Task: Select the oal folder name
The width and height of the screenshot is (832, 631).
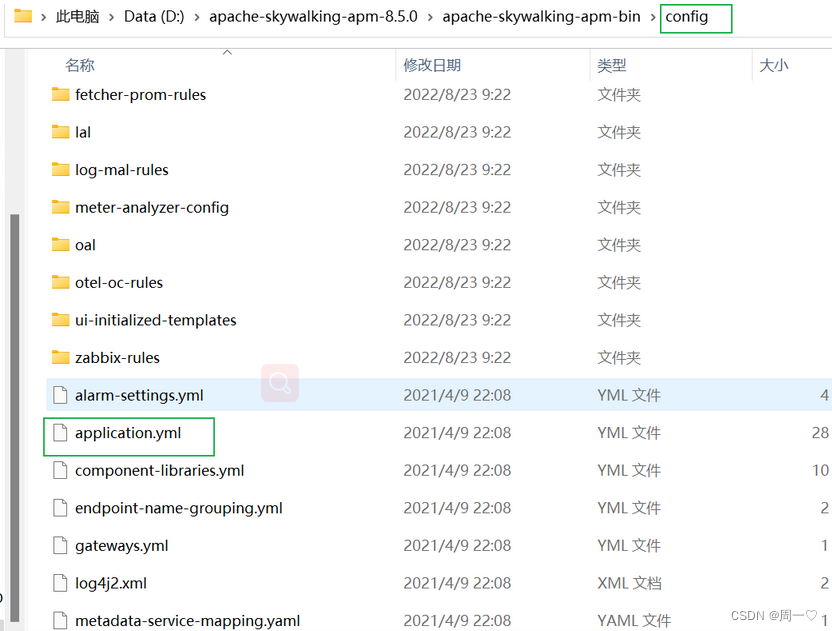Action: coord(85,245)
